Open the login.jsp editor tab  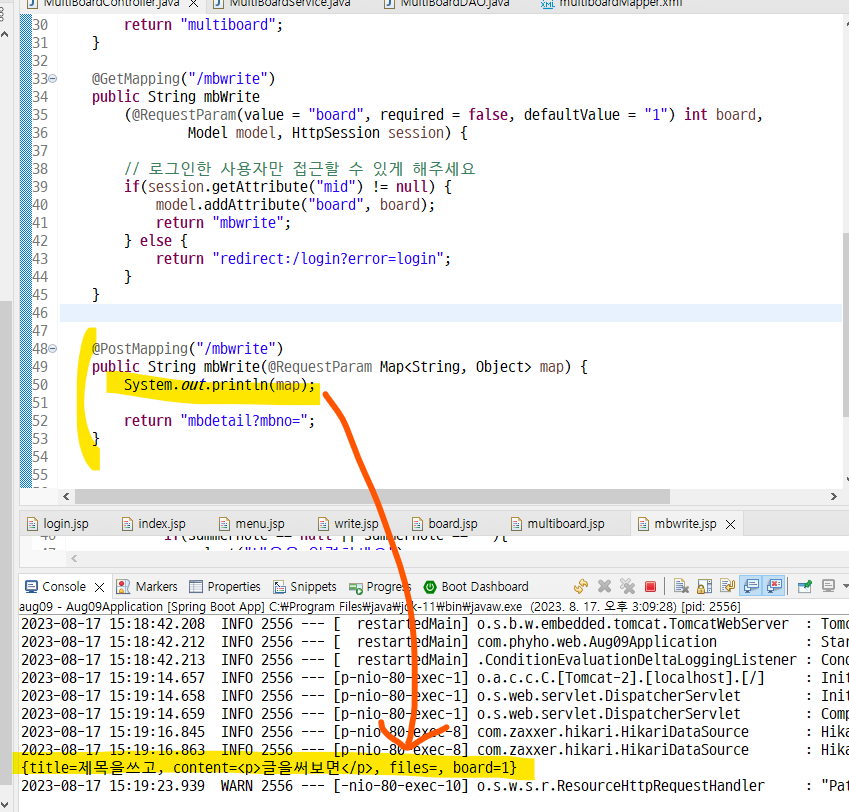pyautogui.click(x=58, y=523)
